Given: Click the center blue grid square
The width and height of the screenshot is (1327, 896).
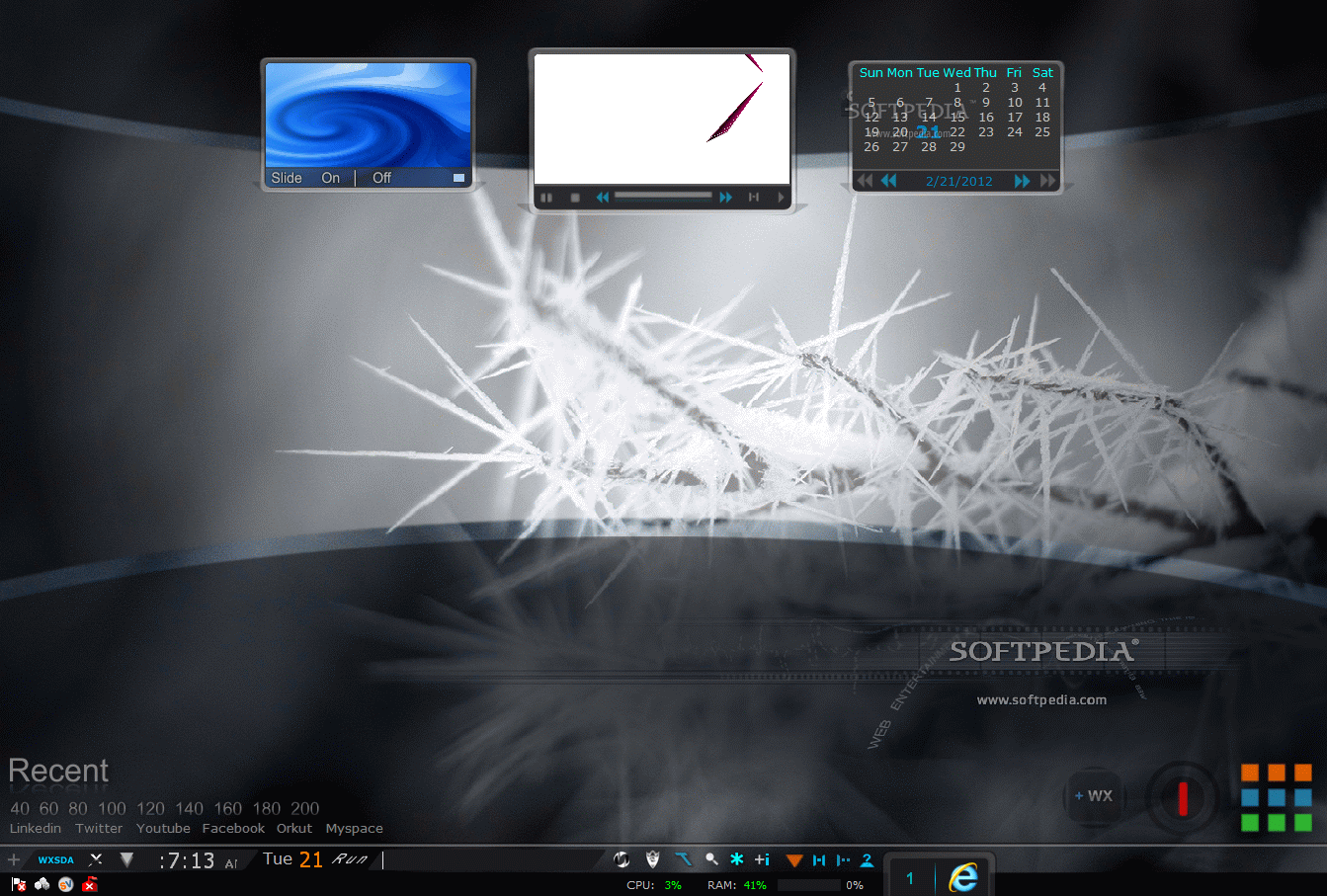Looking at the screenshot, I should coord(1277,797).
